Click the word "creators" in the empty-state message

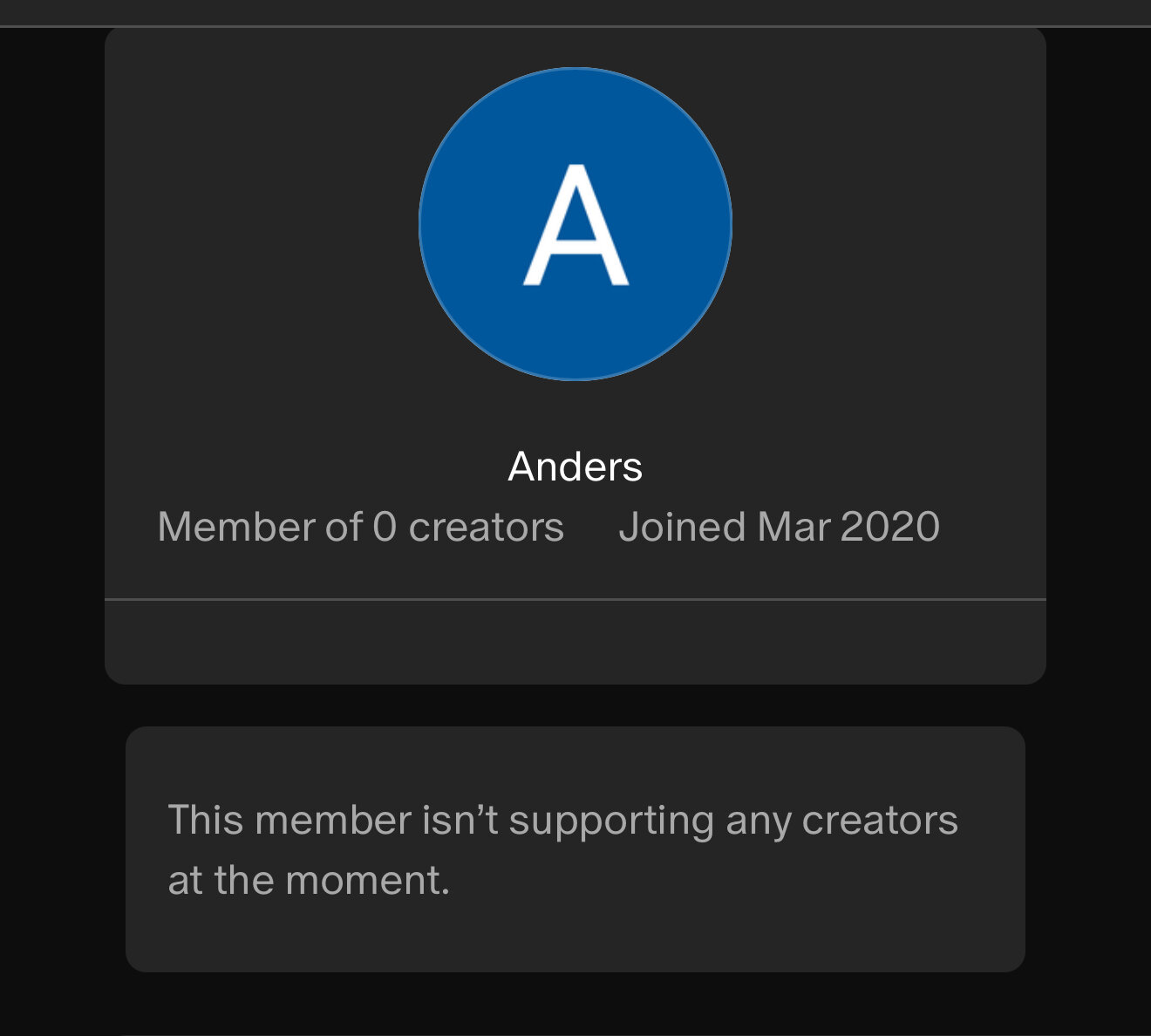click(x=880, y=821)
